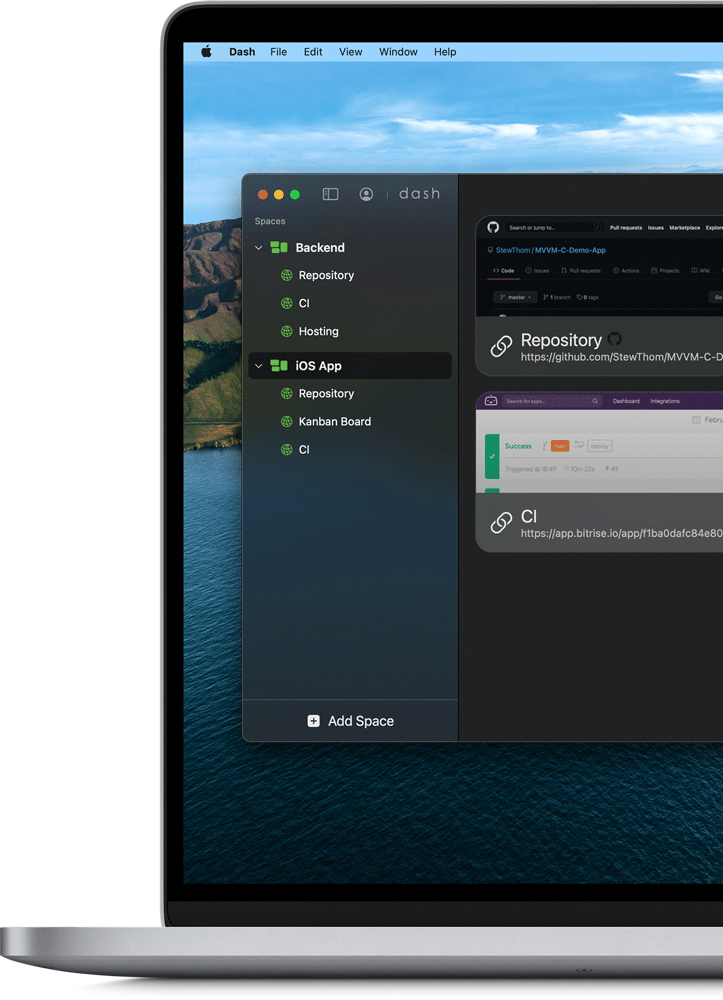Open the master branch dropdown
The height and width of the screenshot is (1000, 723).
point(515,297)
